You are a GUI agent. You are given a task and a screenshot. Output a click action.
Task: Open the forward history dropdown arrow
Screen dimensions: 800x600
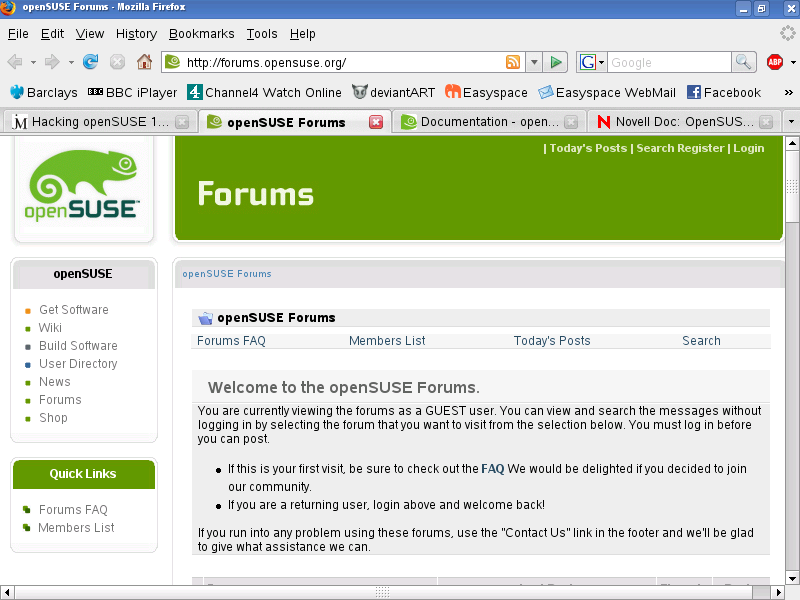coord(71,62)
